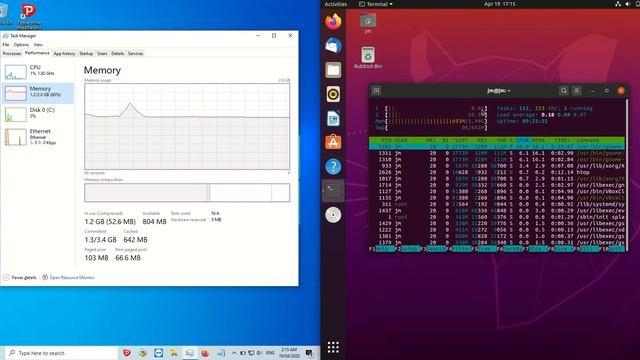Click the Task Manager taskbar icon

pyautogui.click(x=189, y=353)
